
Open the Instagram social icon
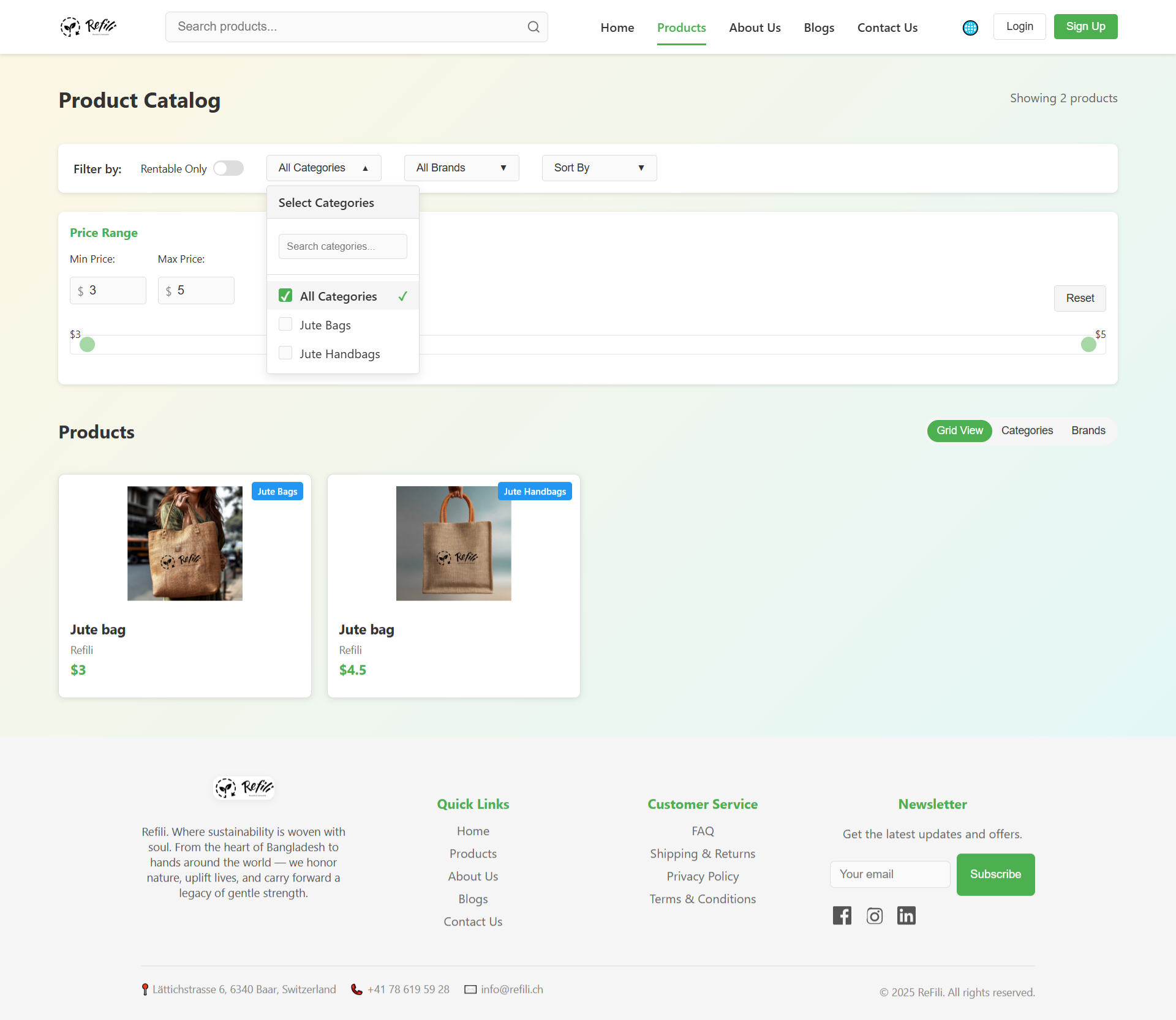874,916
